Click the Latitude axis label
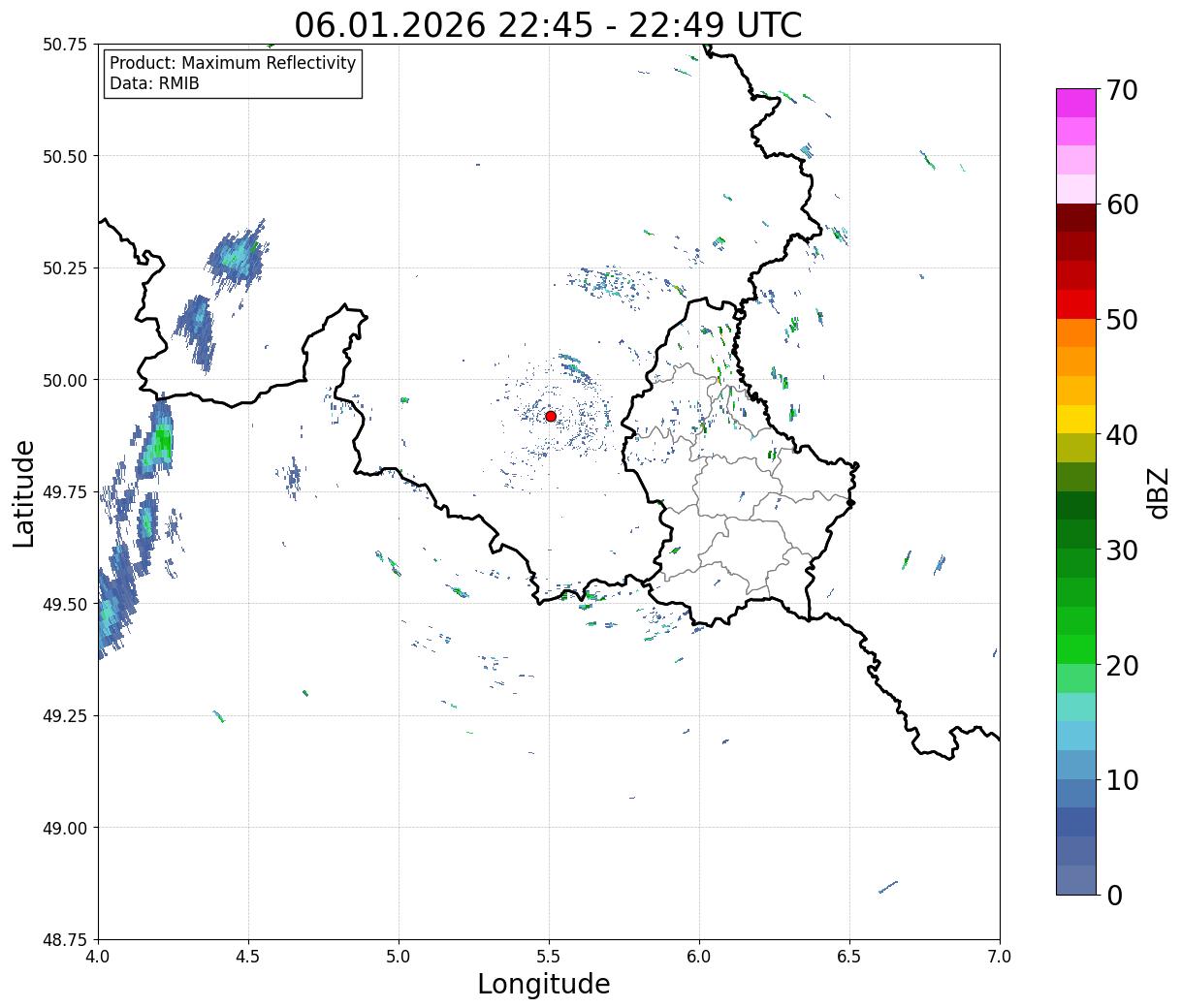The height and width of the screenshot is (1008, 1182). click(x=24, y=493)
